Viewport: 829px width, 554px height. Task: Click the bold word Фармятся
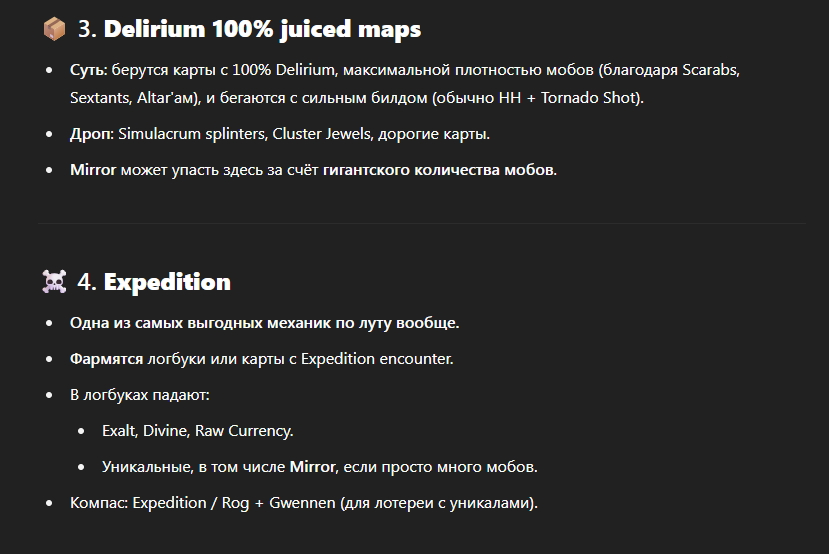coord(106,359)
